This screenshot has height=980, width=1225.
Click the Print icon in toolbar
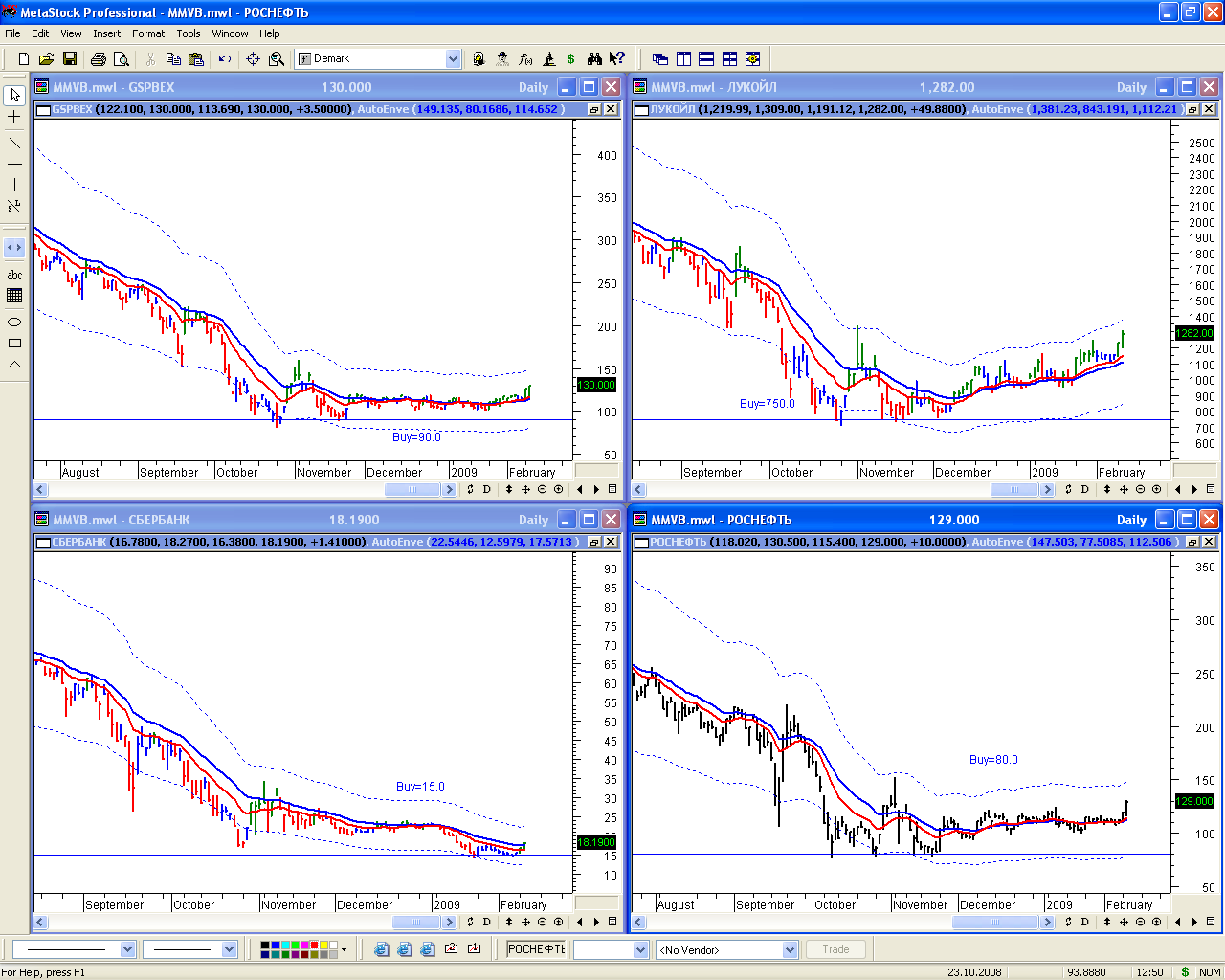99,58
